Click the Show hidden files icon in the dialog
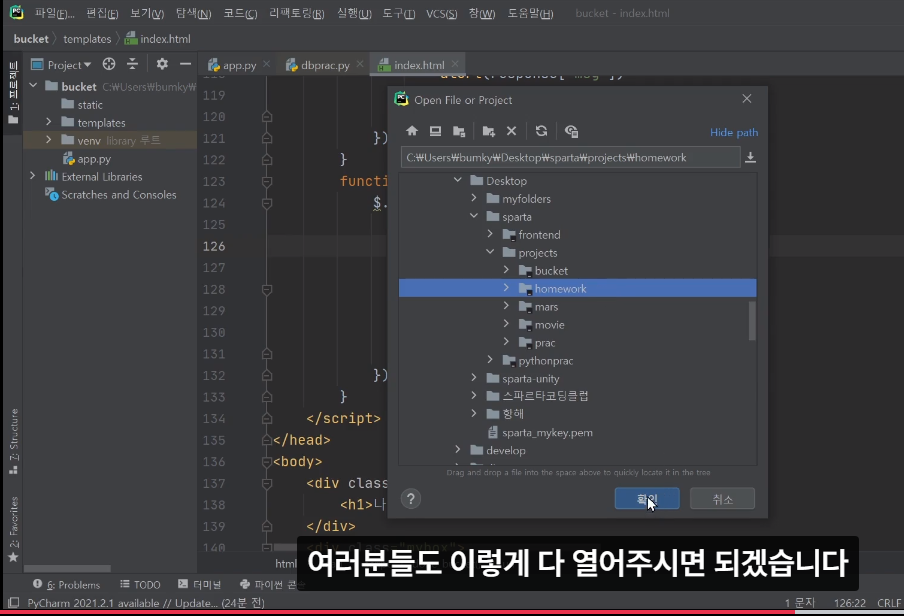 point(571,131)
